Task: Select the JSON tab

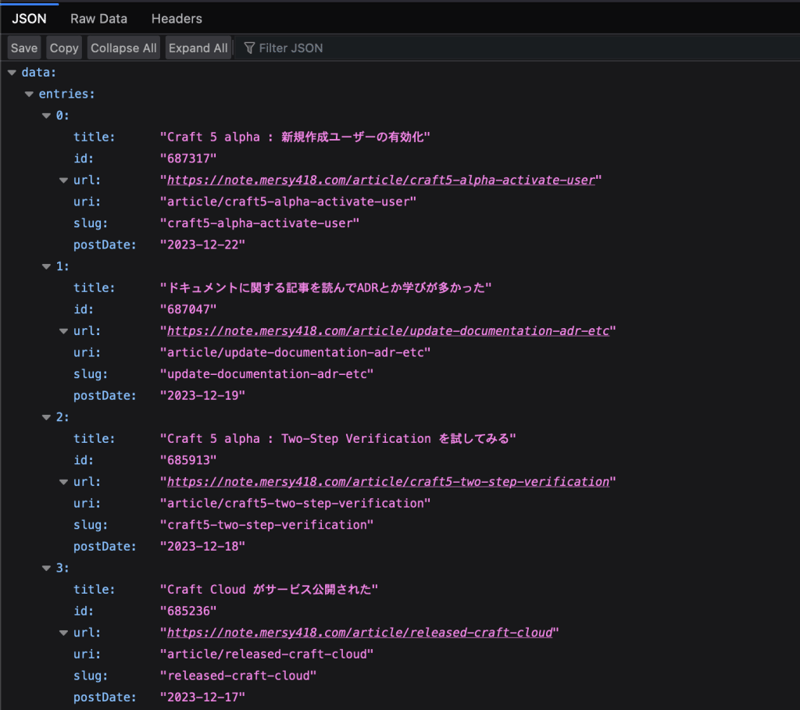Action: [x=29, y=18]
